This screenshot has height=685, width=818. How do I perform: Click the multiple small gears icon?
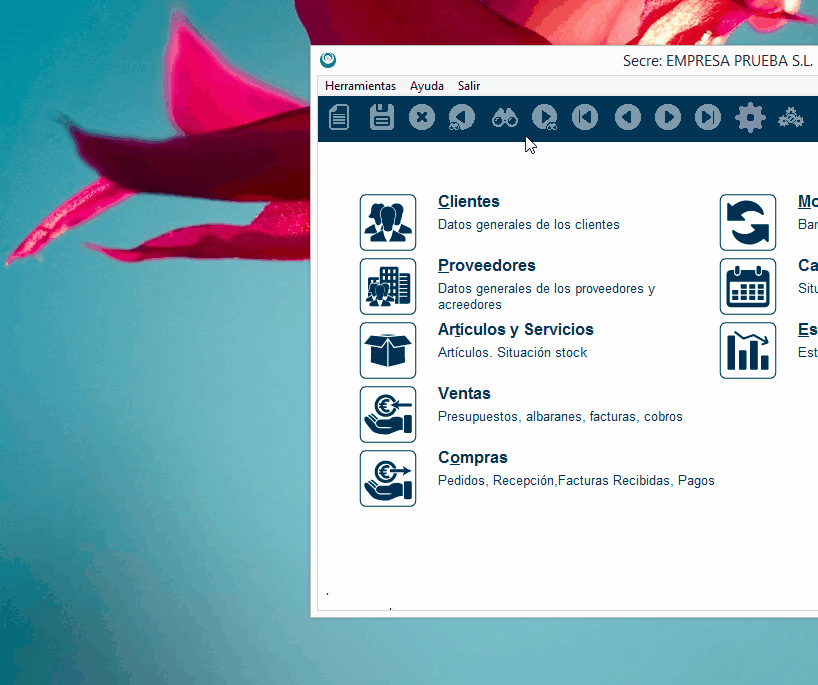click(791, 118)
